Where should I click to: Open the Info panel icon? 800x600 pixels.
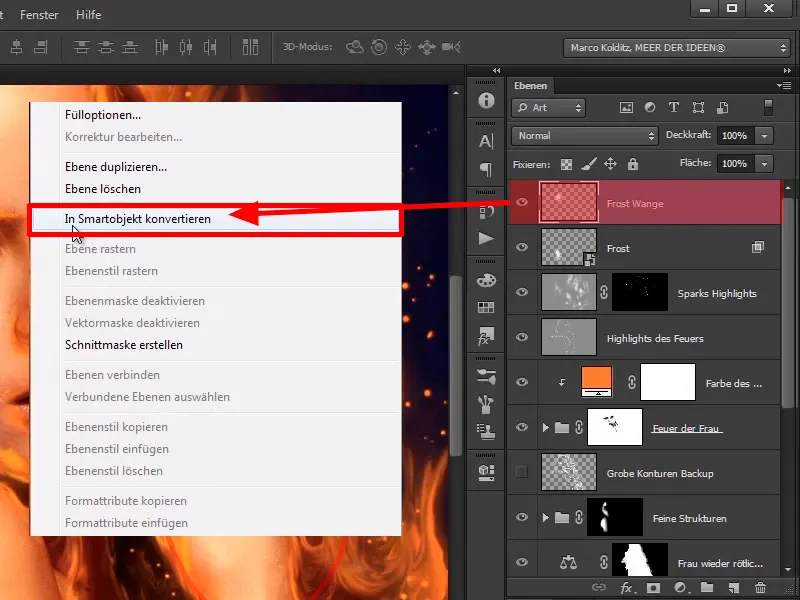[486, 100]
